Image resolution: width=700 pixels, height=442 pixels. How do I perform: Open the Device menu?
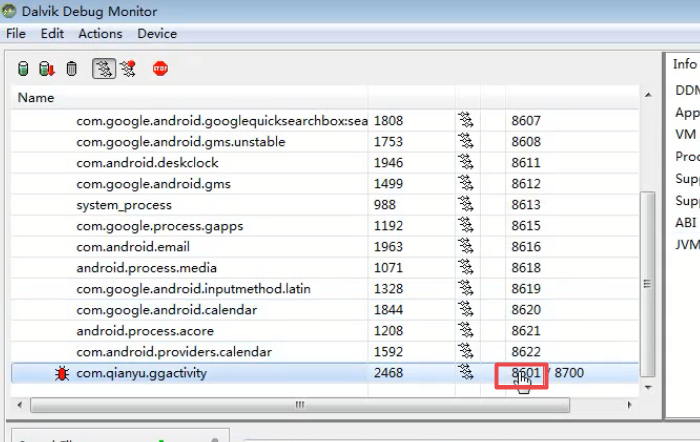[157, 33]
